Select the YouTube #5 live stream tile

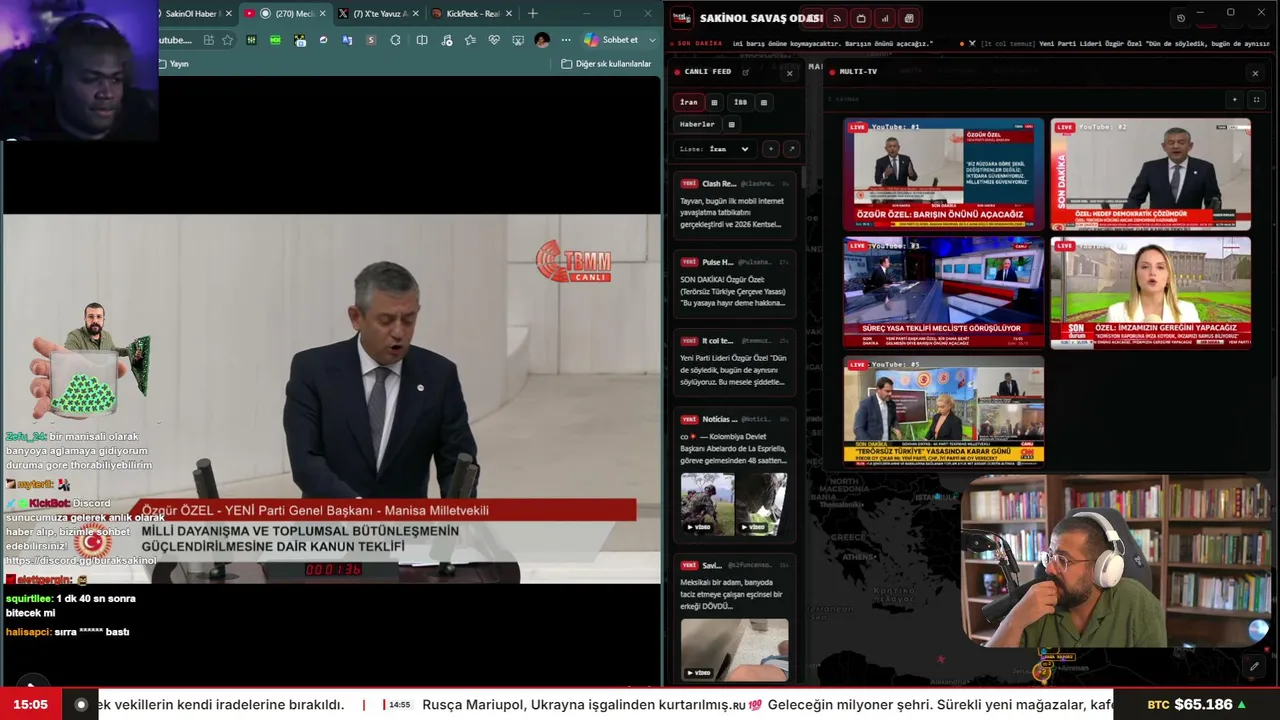point(943,411)
